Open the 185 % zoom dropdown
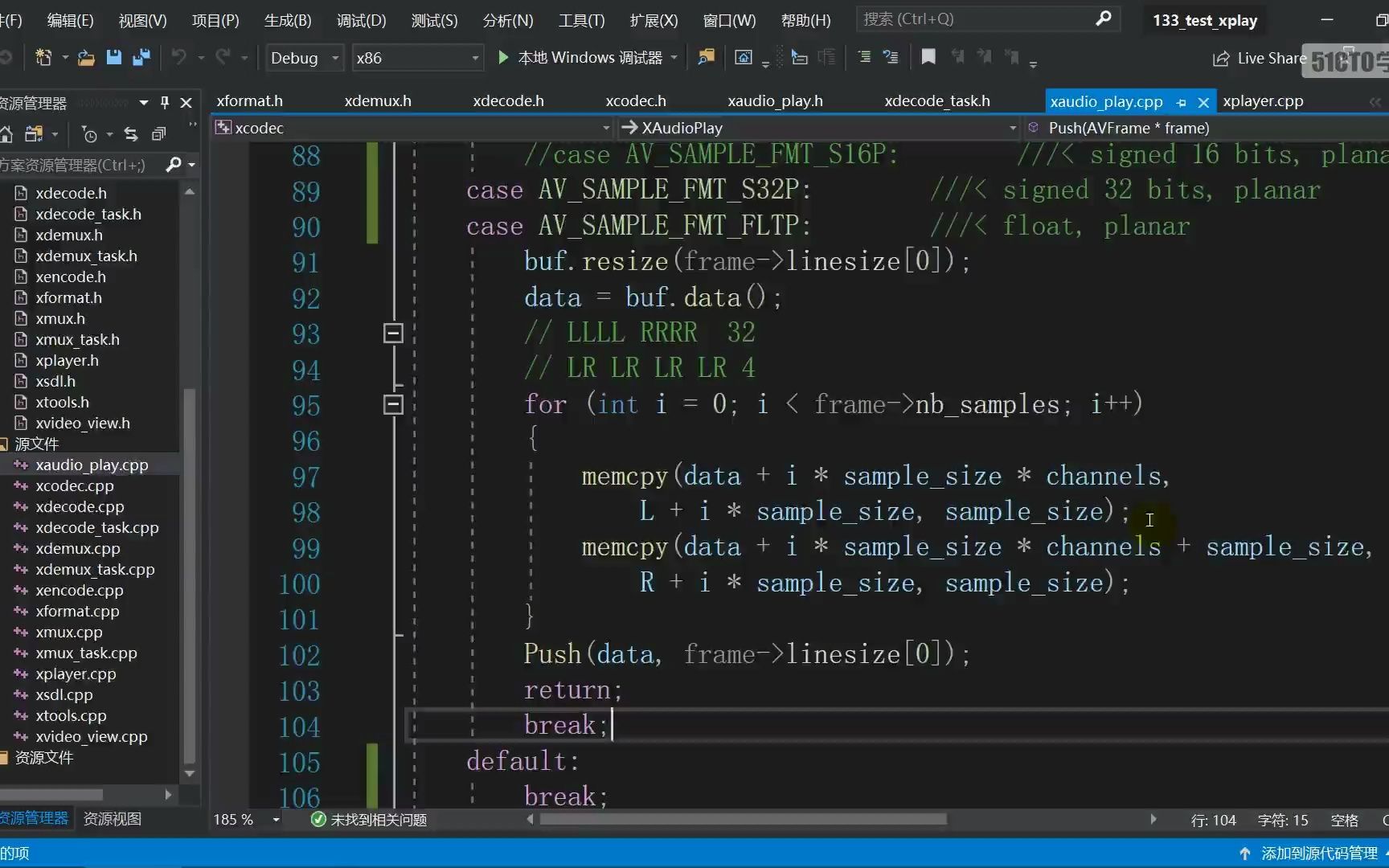Screen dimensions: 1389x868 click(277, 820)
